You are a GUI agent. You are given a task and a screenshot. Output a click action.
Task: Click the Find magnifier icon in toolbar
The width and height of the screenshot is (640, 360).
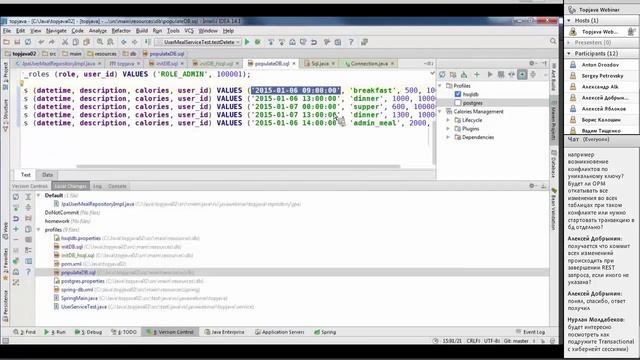[x=100, y=42]
